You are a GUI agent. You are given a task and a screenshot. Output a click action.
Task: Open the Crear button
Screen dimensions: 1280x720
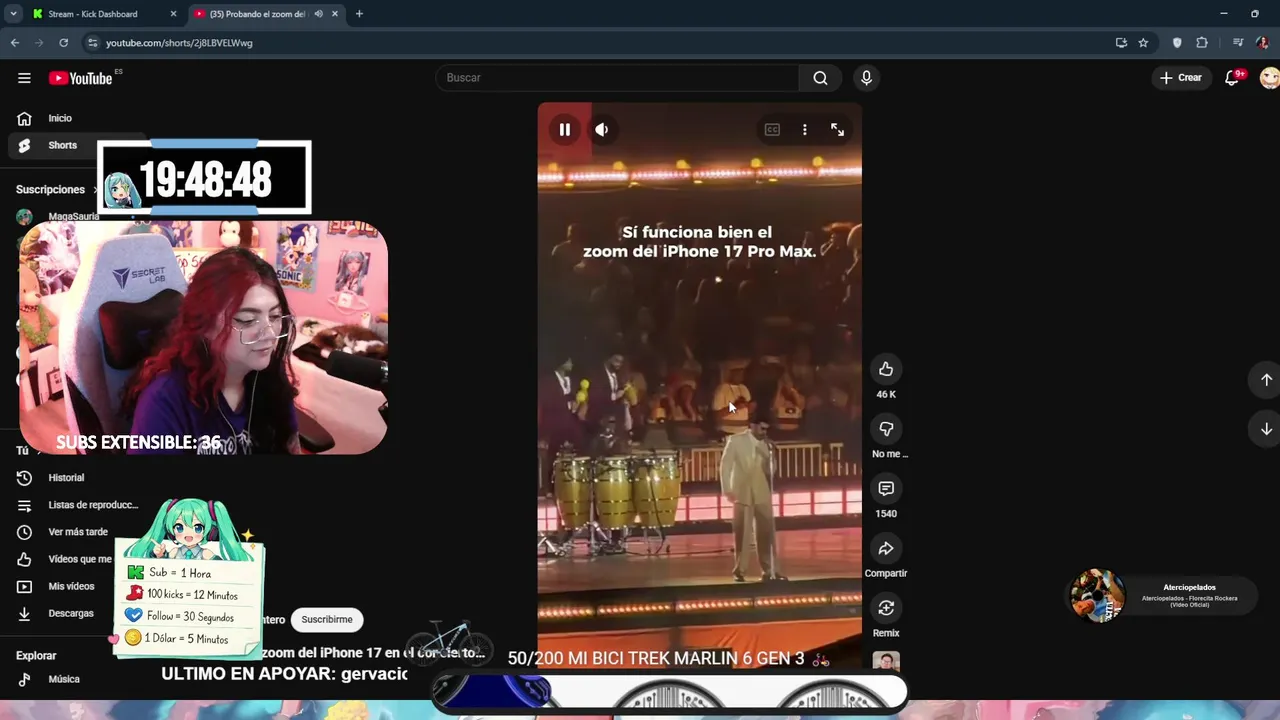tap(1181, 78)
